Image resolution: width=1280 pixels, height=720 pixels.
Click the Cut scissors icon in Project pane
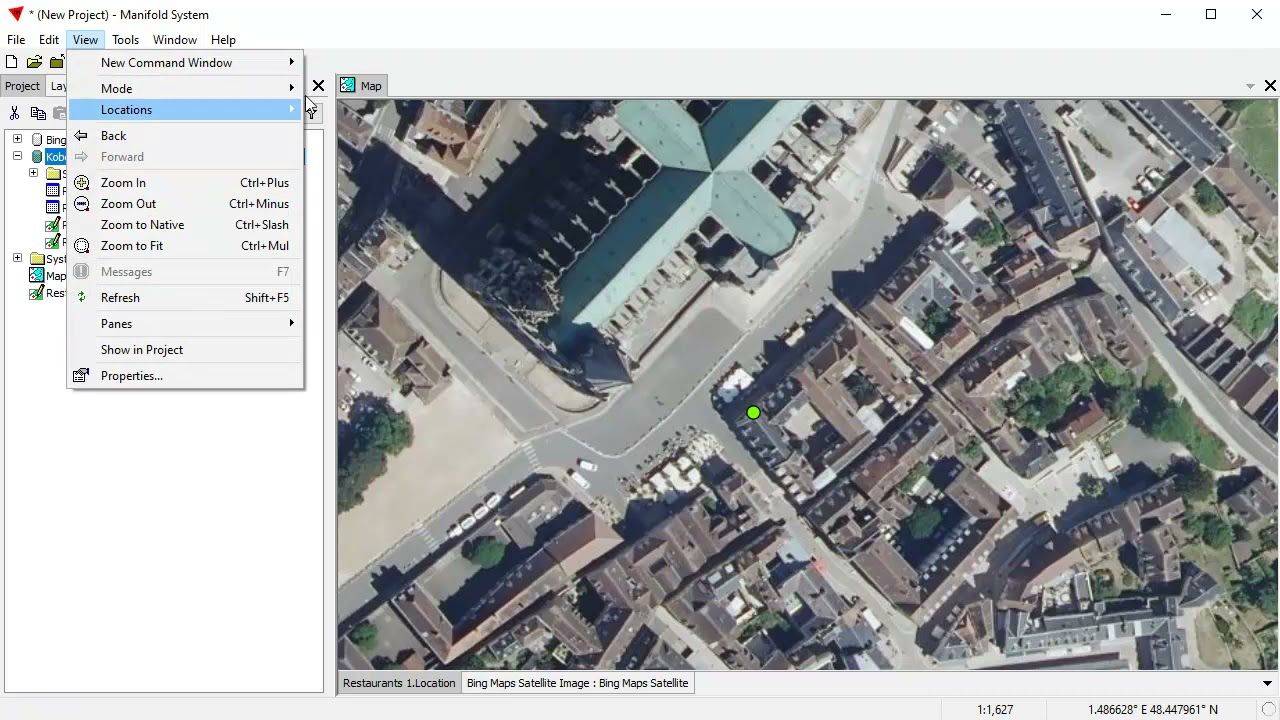coord(15,113)
